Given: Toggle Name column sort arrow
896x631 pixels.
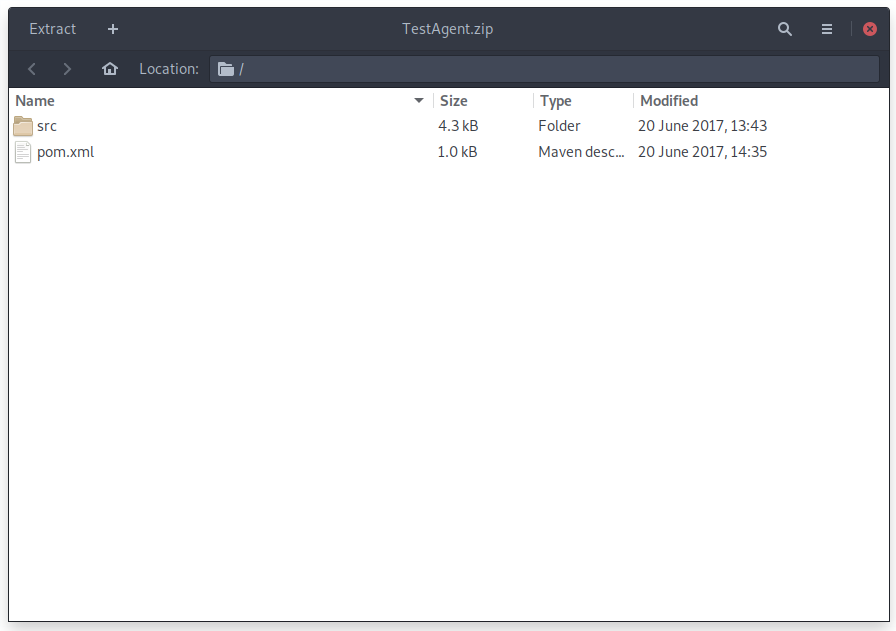Looking at the screenshot, I should point(419,101).
